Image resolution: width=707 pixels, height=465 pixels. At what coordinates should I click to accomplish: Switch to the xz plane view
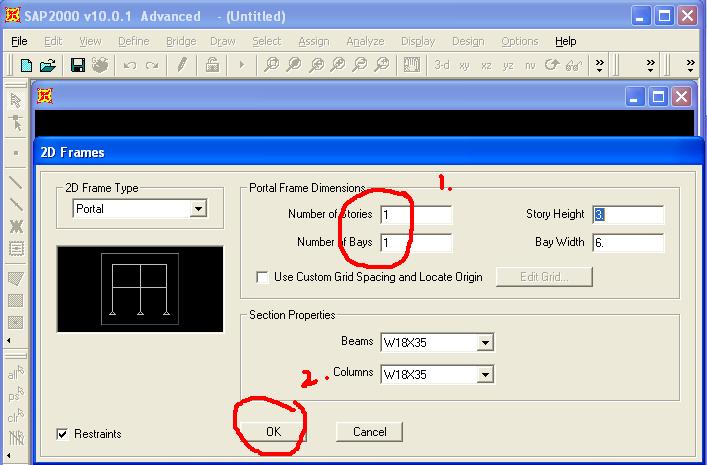point(486,66)
